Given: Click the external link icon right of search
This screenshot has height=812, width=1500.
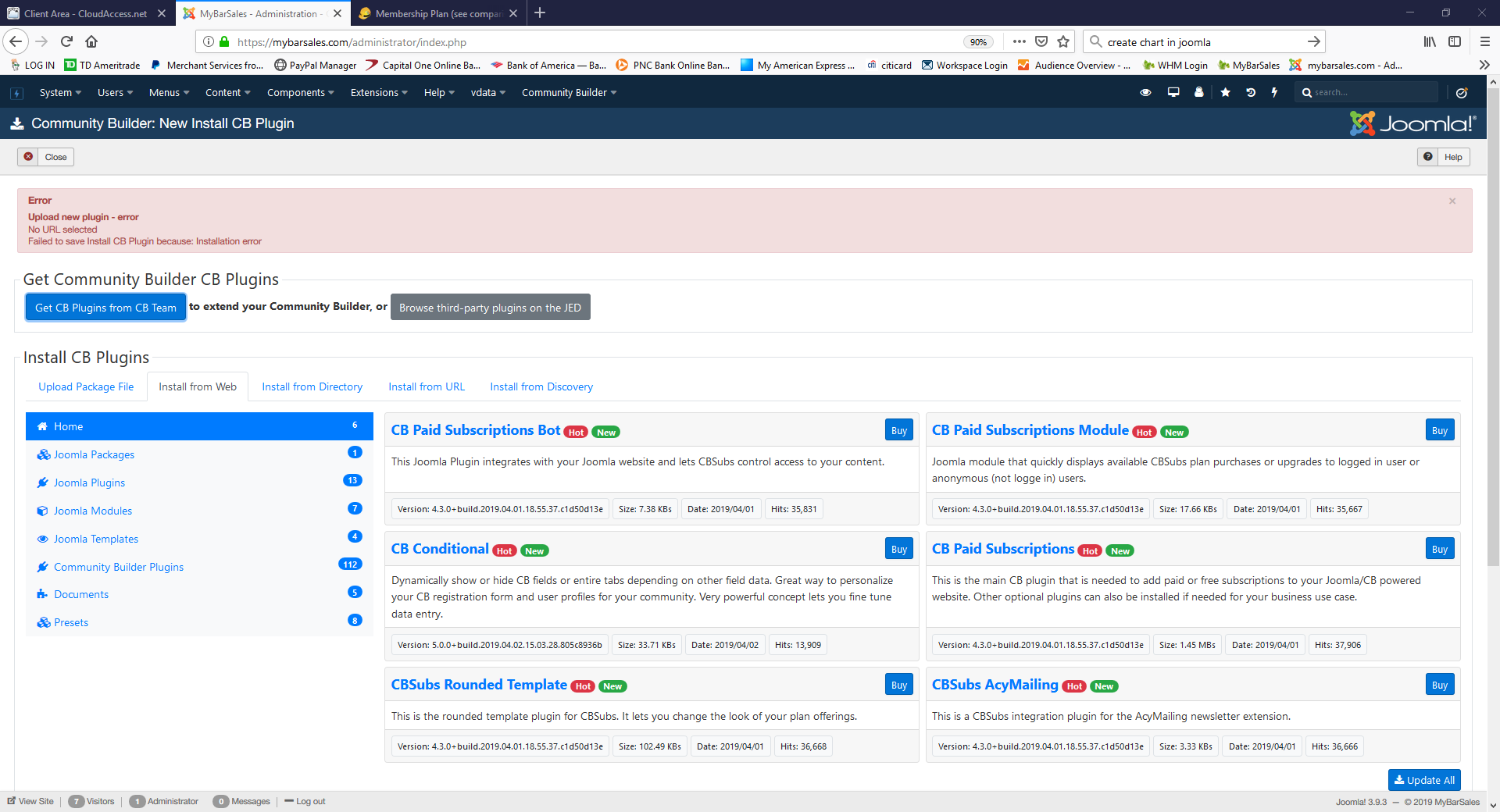Looking at the screenshot, I should [x=1462, y=92].
